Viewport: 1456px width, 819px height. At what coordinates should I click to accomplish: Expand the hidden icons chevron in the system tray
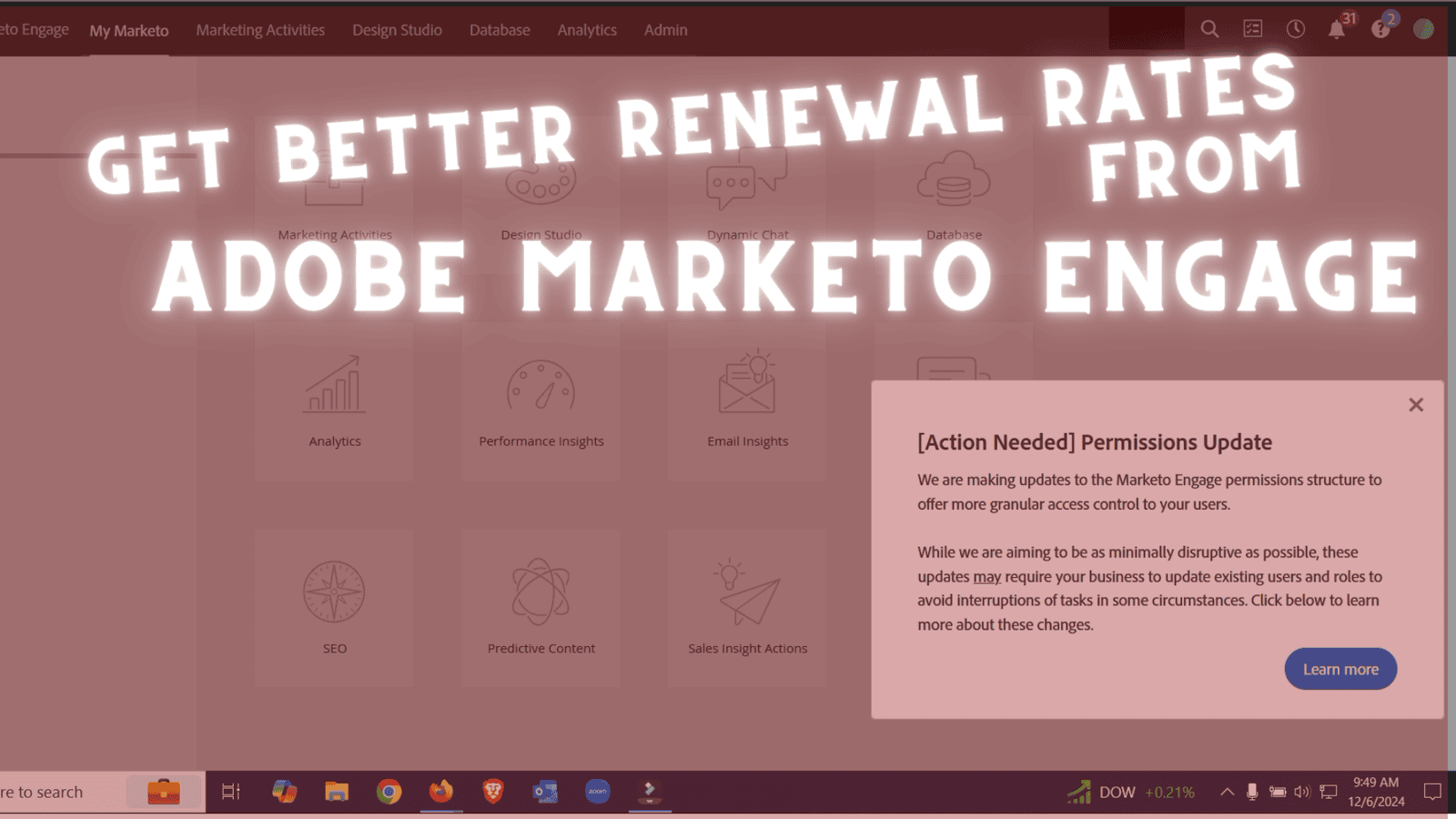point(1227,792)
